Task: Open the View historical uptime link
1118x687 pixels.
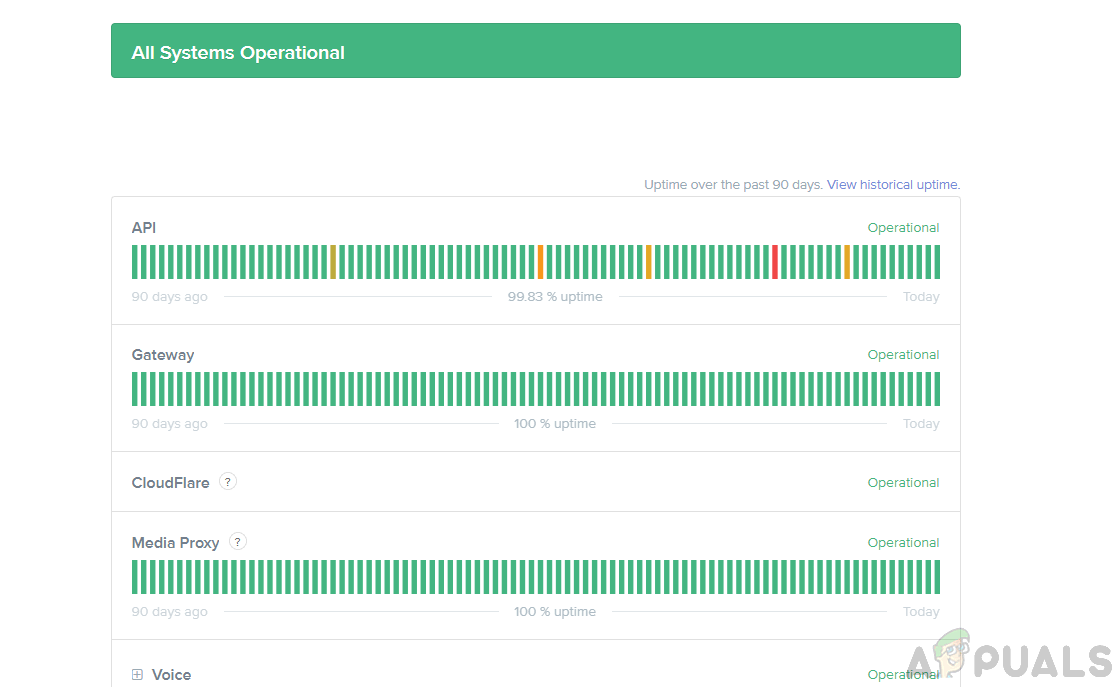Action: [x=892, y=185]
